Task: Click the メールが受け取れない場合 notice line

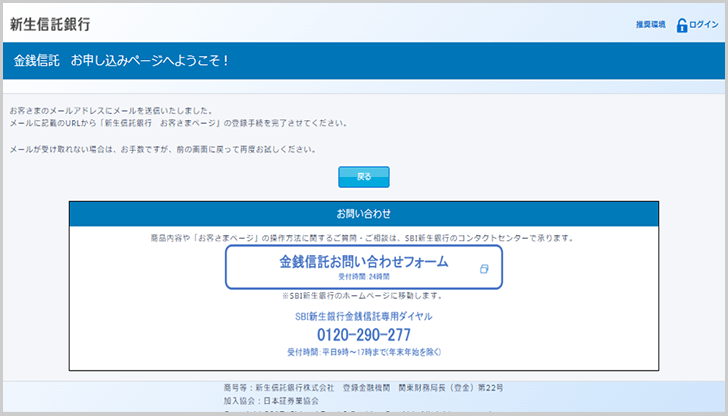Action: pos(162,149)
